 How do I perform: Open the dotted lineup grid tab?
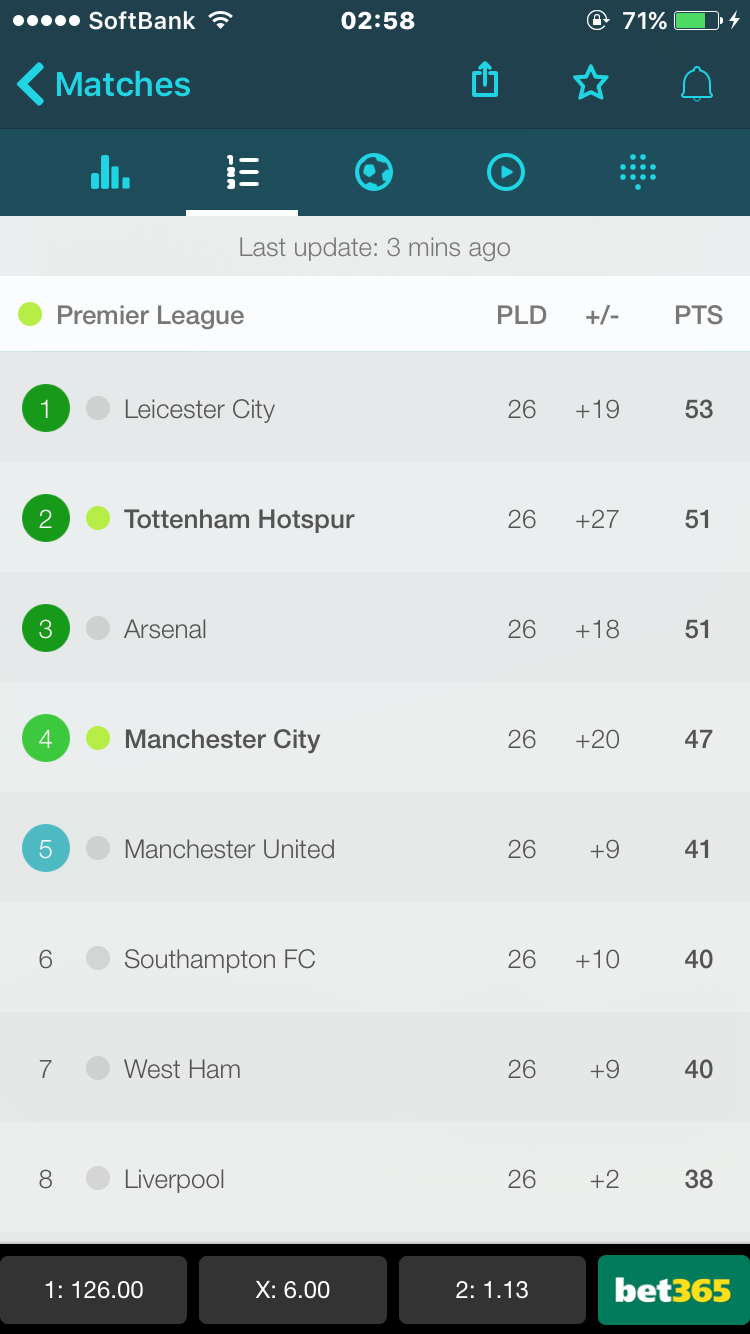click(x=638, y=172)
